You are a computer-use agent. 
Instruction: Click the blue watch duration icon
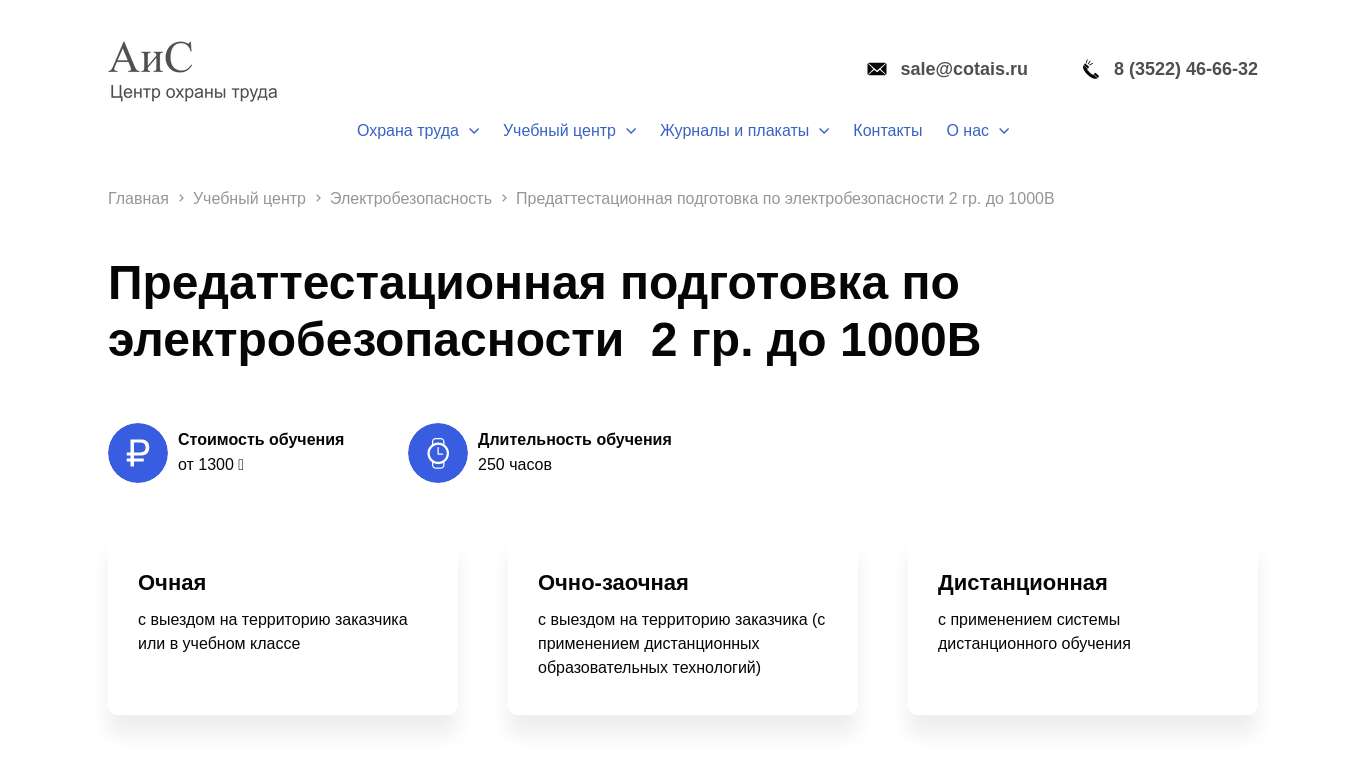[x=438, y=453]
